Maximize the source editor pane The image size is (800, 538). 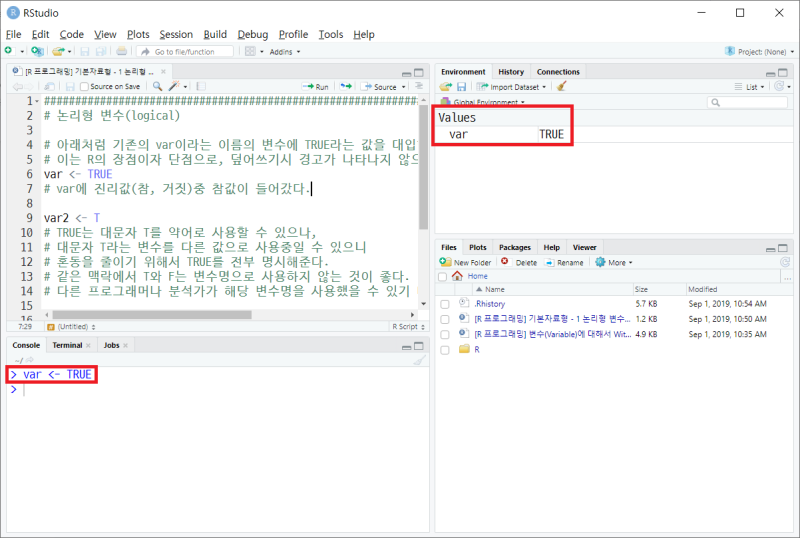(419, 72)
